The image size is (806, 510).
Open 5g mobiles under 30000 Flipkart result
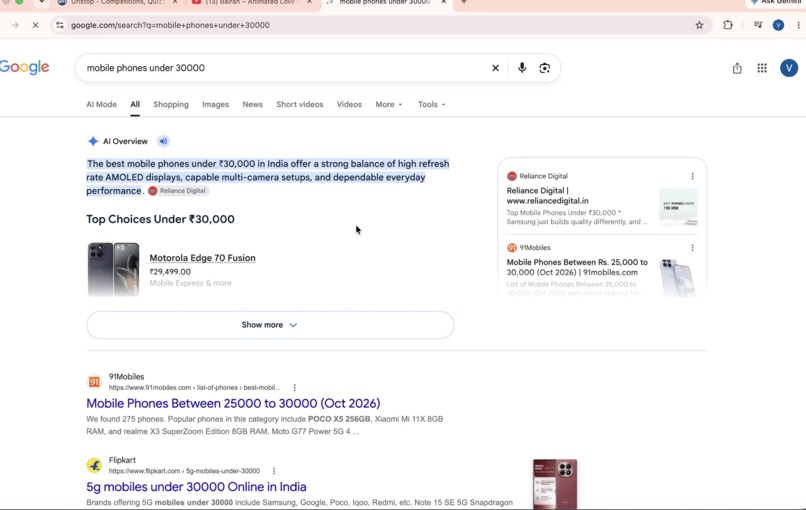(x=196, y=487)
